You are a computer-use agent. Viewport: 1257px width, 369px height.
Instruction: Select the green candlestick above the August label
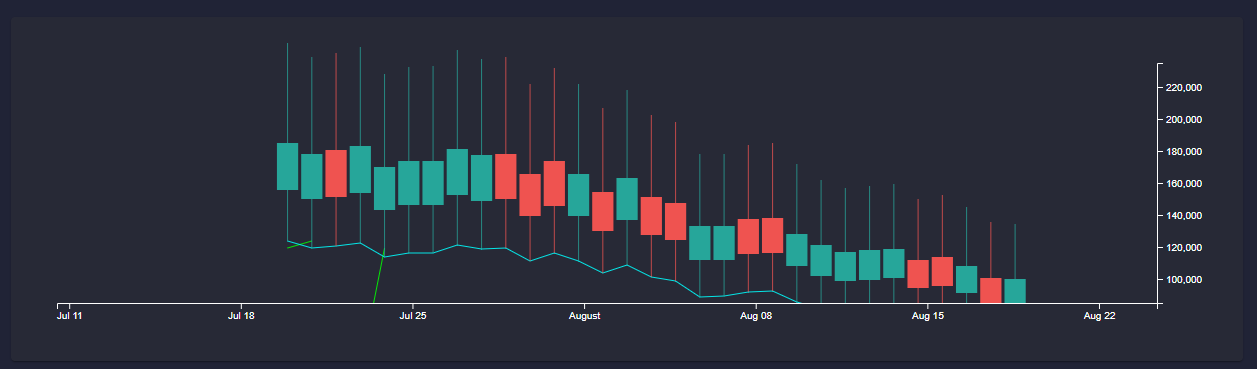point(579,195)
